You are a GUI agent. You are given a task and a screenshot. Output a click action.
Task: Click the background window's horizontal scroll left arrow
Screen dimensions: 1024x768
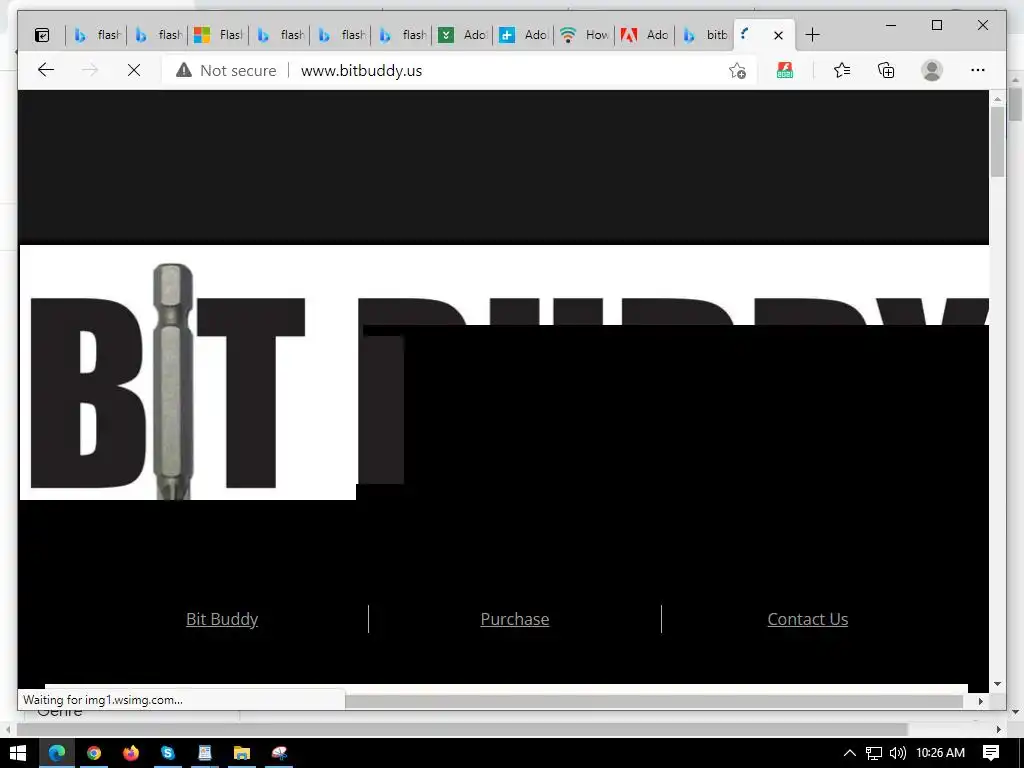[x=7, y=729]
